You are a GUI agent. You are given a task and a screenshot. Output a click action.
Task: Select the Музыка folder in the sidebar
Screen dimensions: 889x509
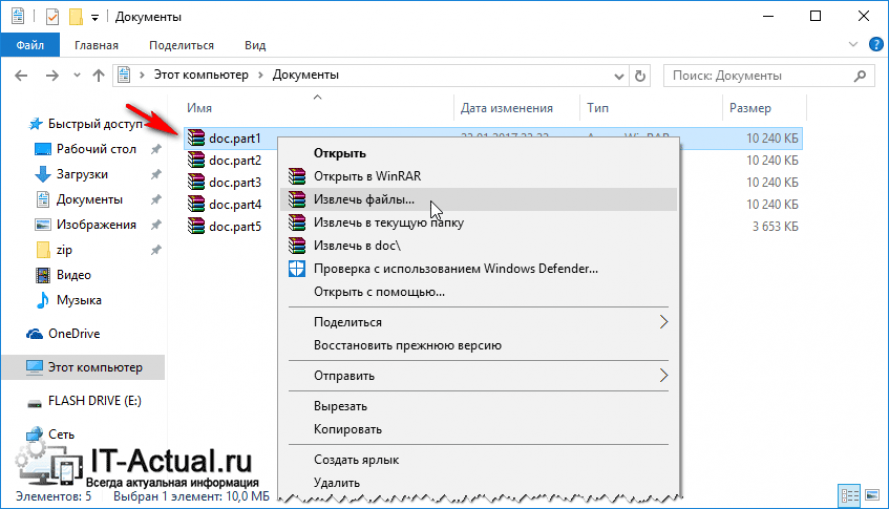tap(78, 300)
